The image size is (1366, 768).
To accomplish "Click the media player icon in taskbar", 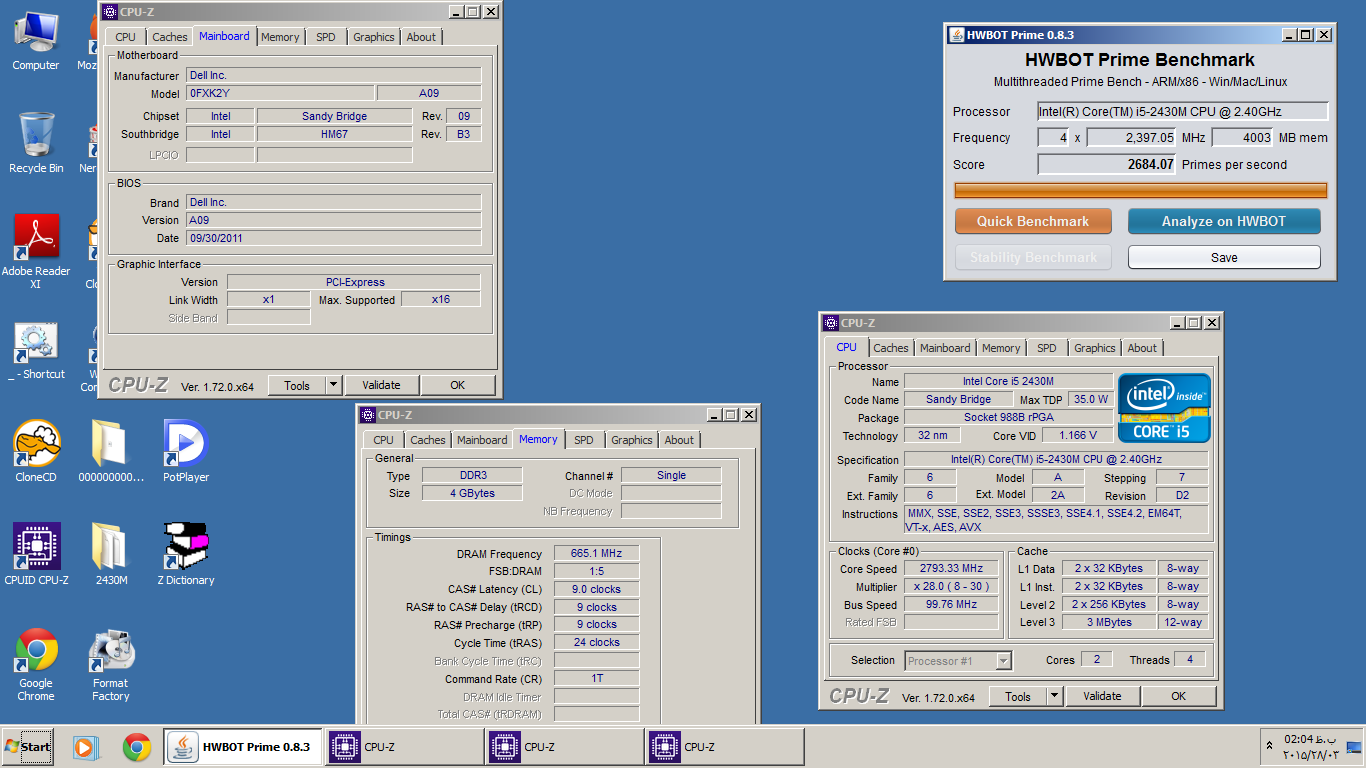I will (87, 747).
